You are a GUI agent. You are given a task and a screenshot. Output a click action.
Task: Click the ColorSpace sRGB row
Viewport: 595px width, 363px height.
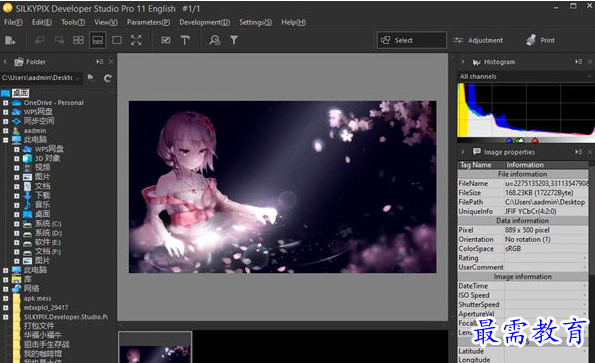[523, 248]
